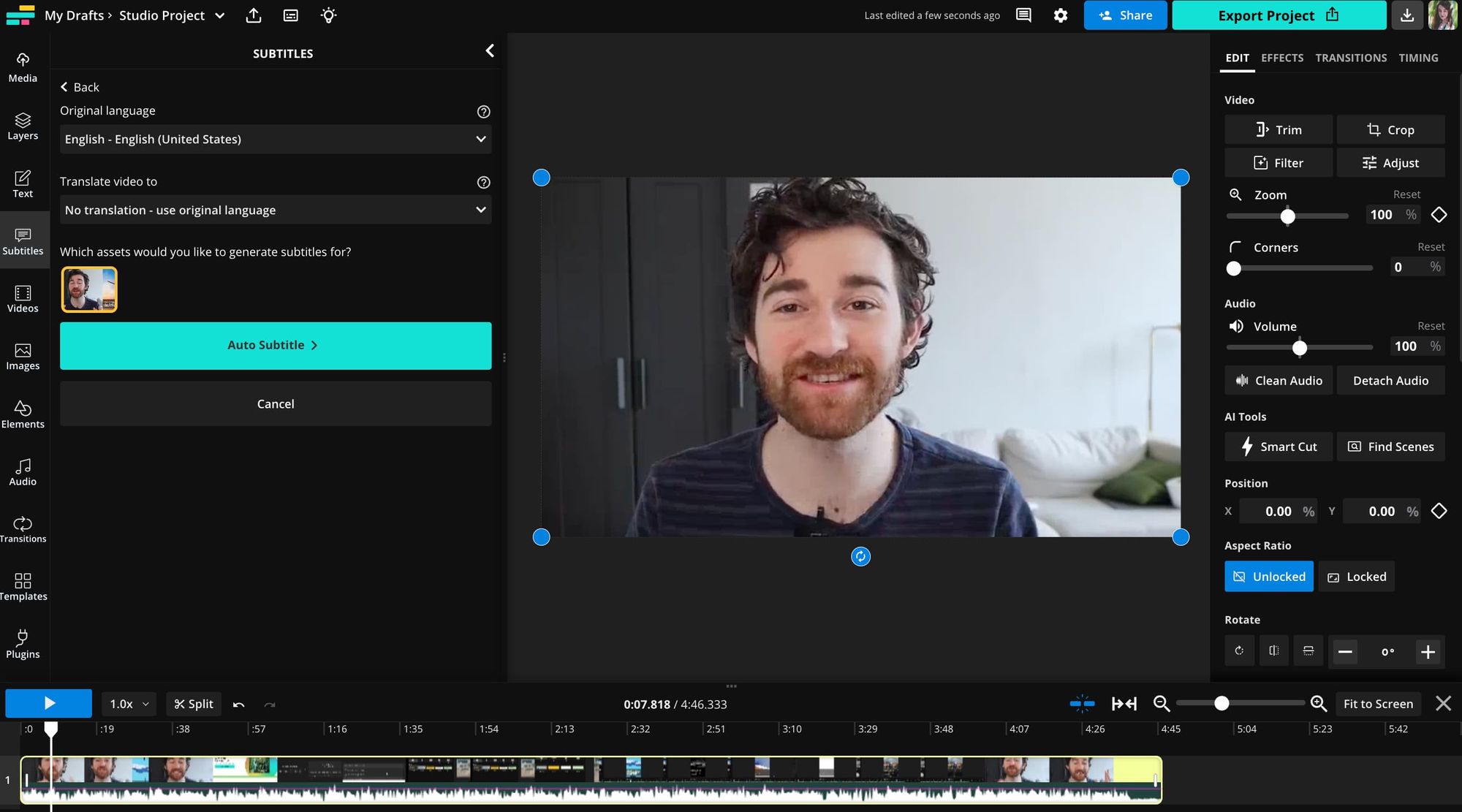The height and width of the screenshot is (812, 1462).
Task: Set aspect ratio to Locked
Action: (1357, 577)
